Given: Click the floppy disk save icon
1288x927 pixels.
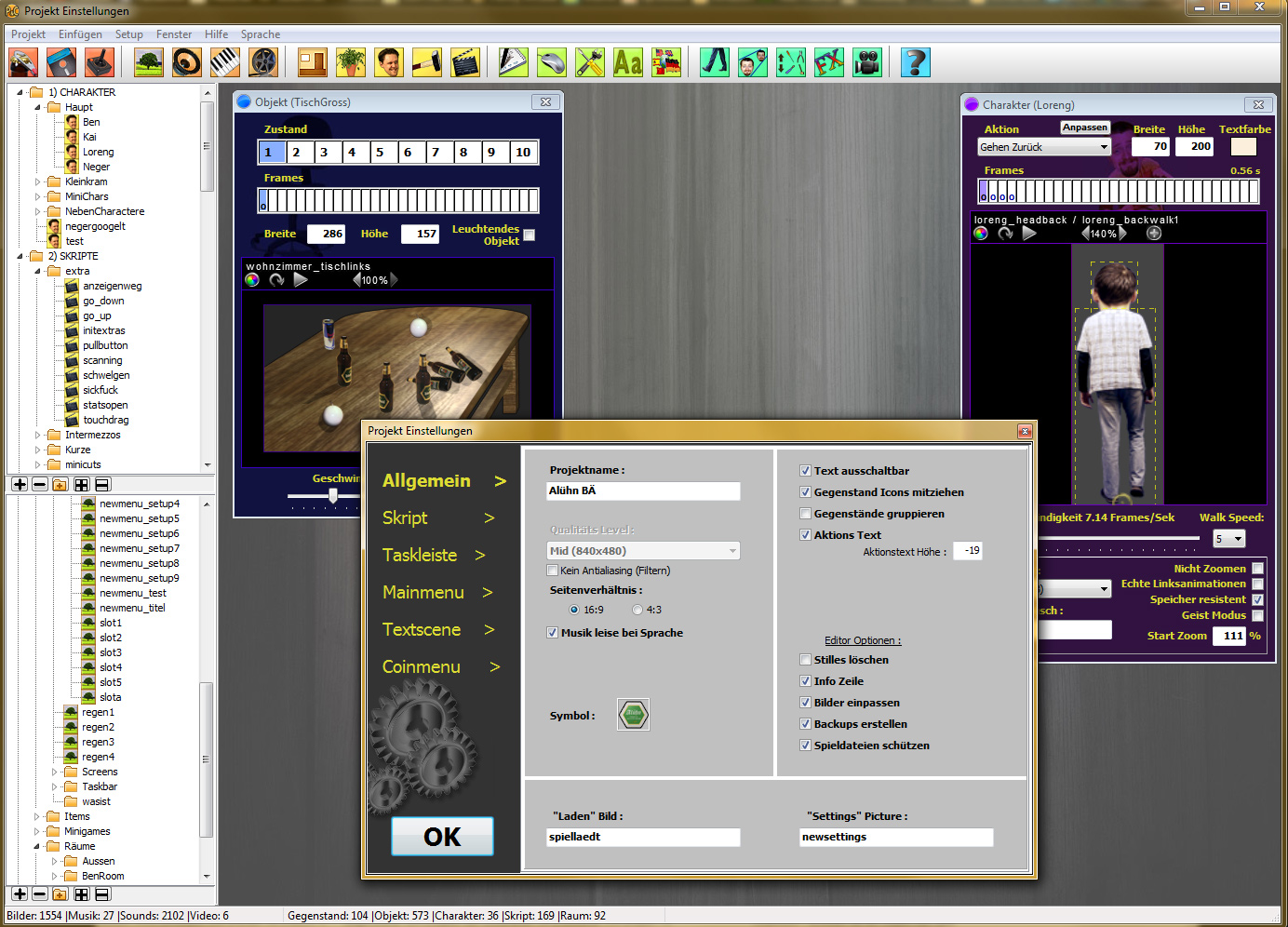Looking at the screenshot, I should tap(61, 62).
